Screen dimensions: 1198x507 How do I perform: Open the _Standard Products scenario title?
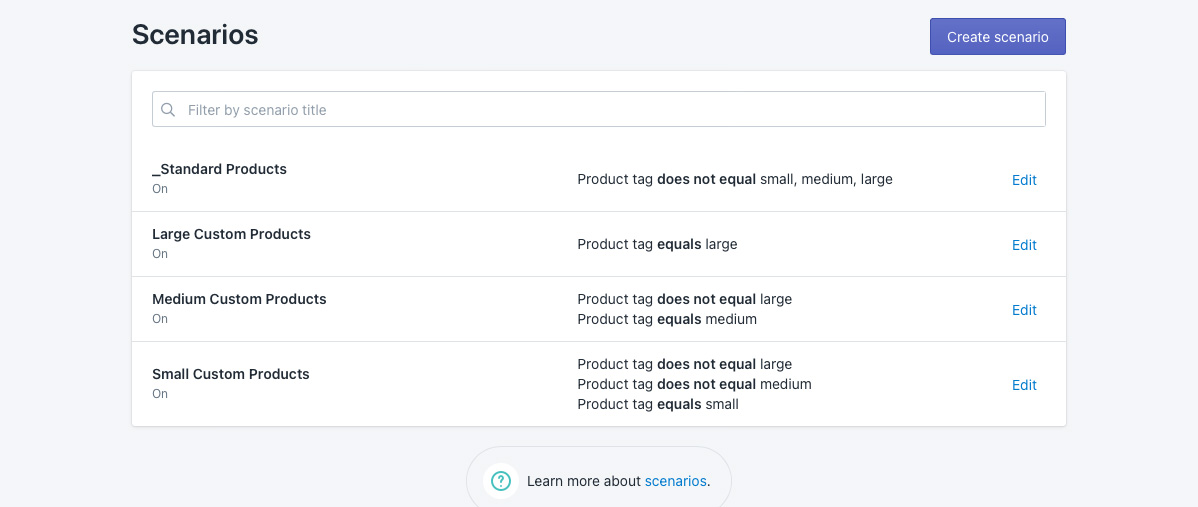coord(219,169)
